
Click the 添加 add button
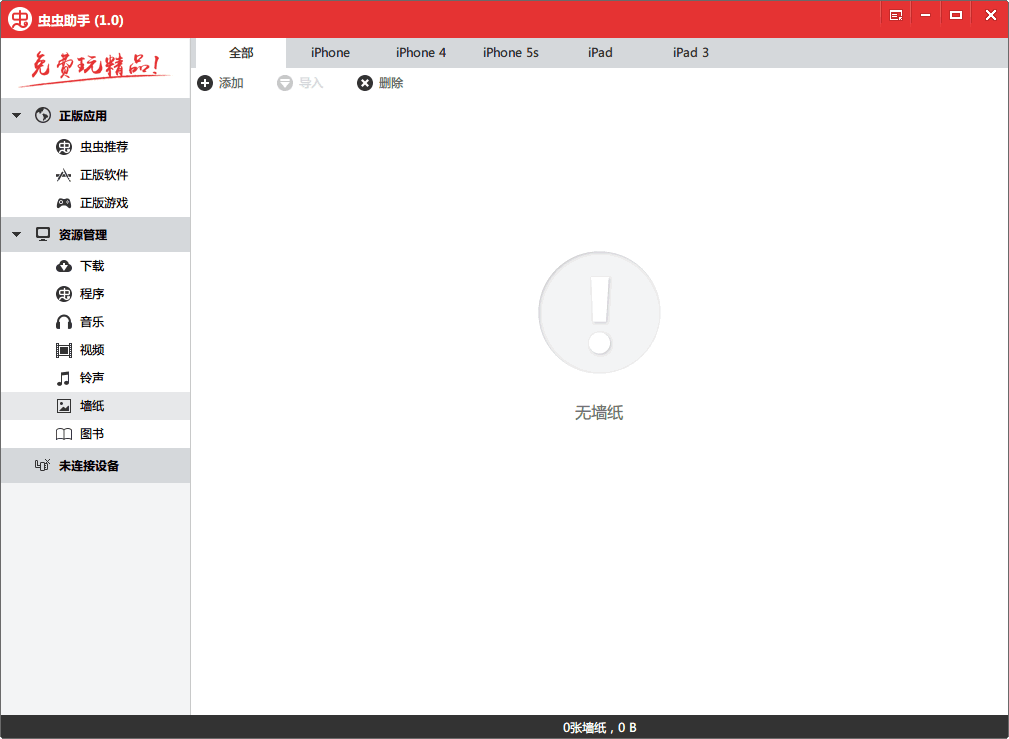(x=220, y=83)
